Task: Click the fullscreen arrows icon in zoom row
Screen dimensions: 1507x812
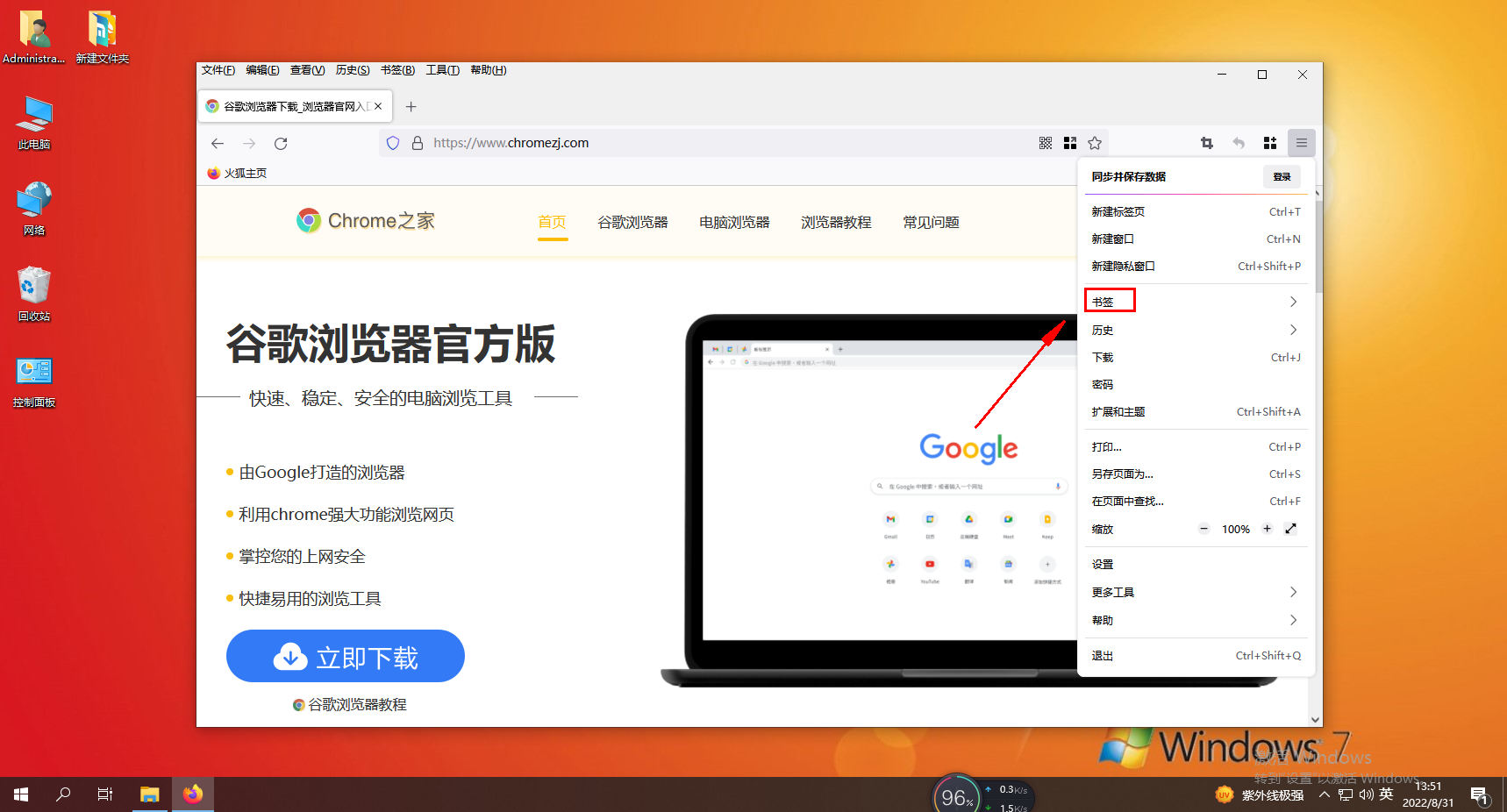Action: click(1290, 529)
